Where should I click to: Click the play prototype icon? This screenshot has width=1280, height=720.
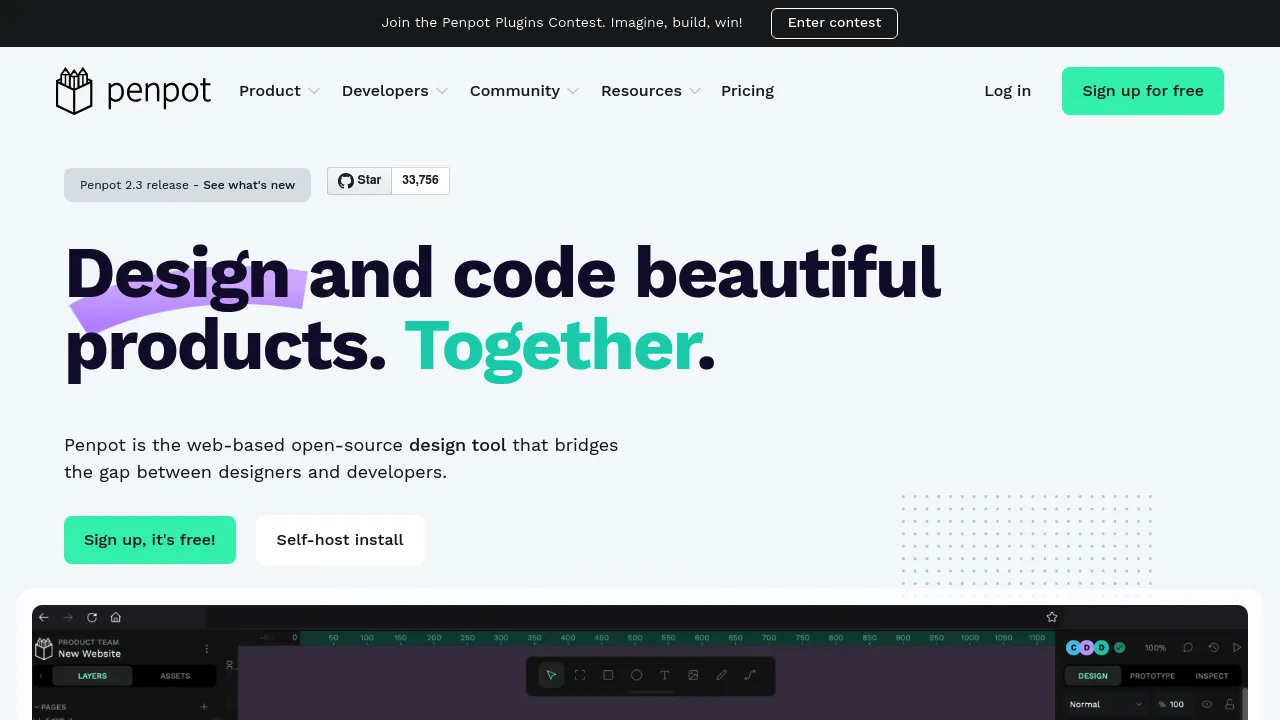tap(1237, 648)
